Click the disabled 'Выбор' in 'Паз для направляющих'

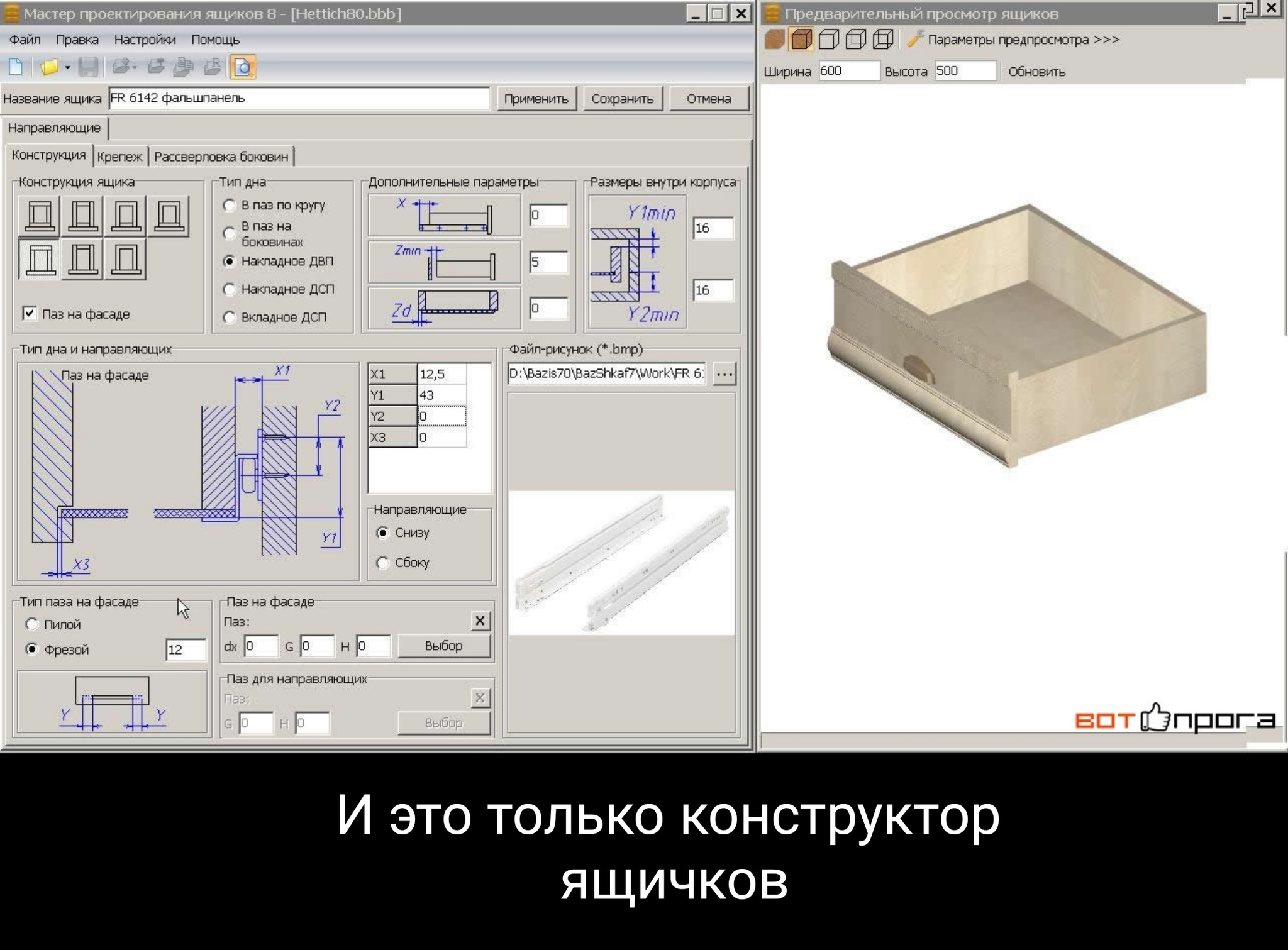point(444,723)
